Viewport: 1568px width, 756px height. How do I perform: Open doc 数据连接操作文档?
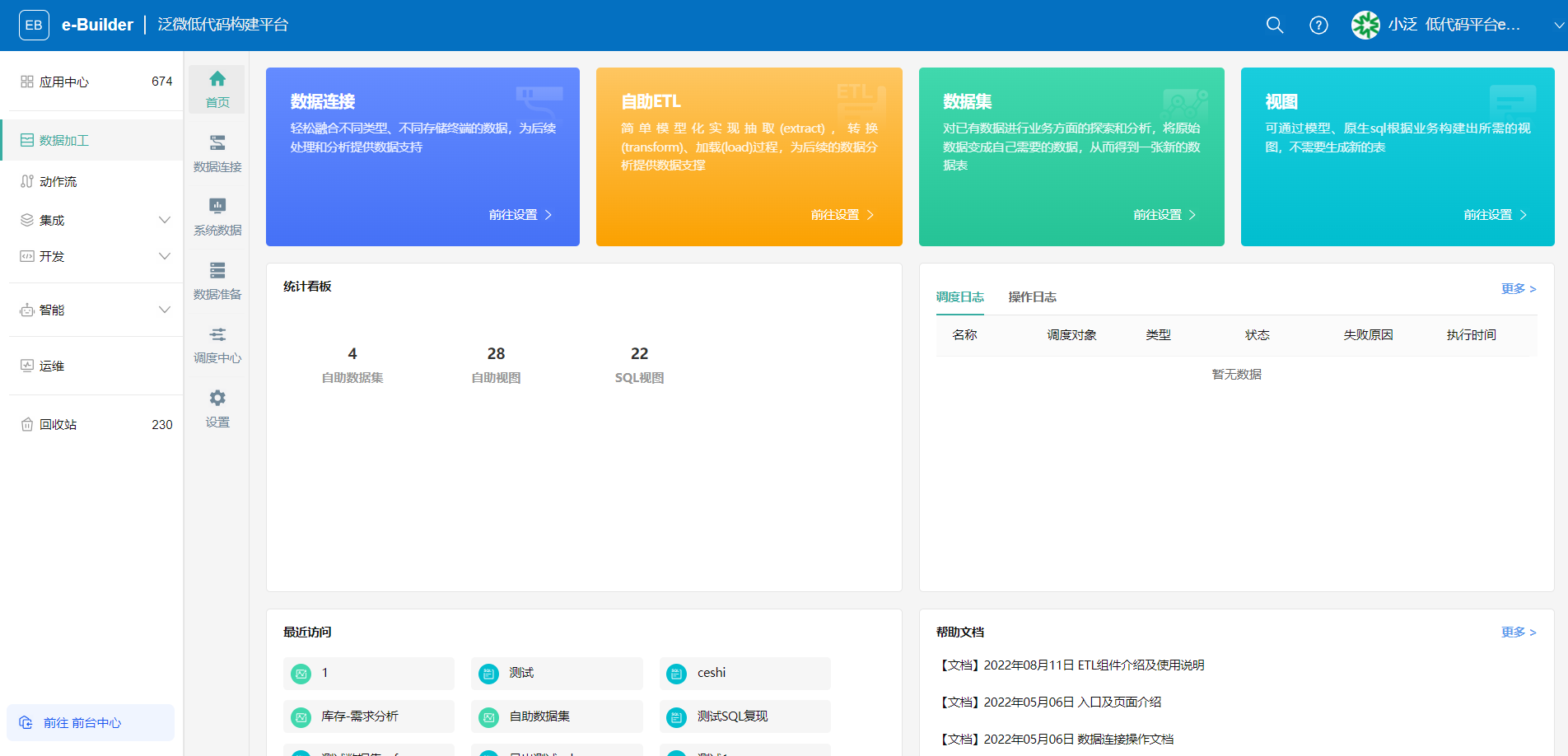coord(1055,739)
